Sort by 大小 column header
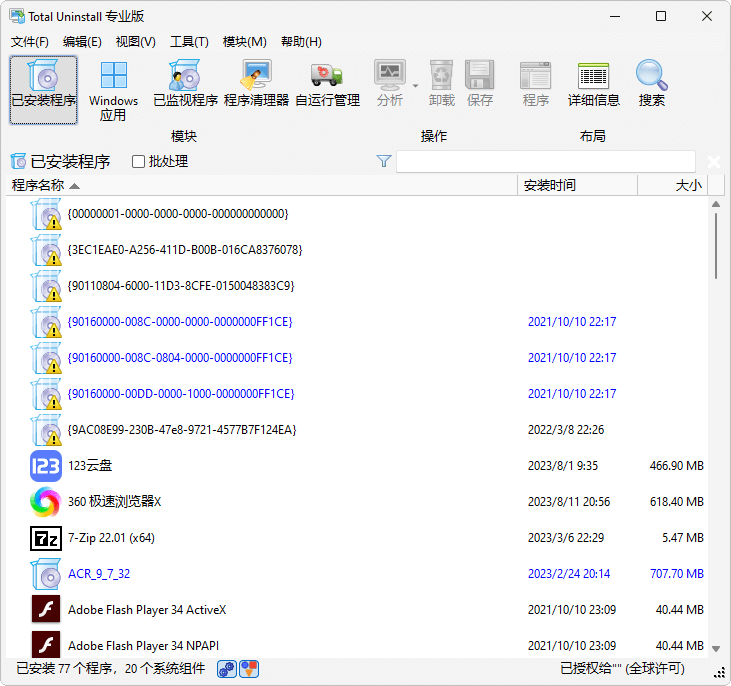The image size is (731, 686). 673,186
